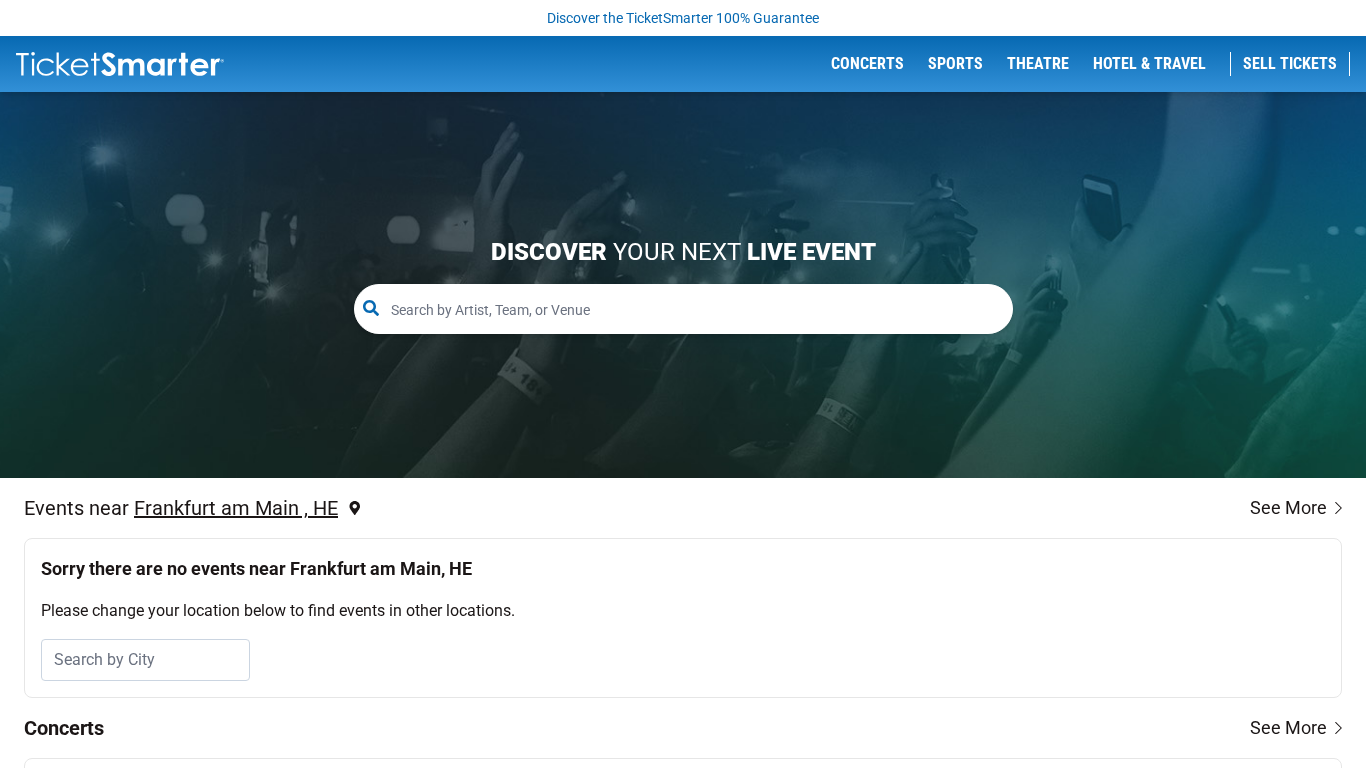Click the artist, team, or venue search bar

(683, 309)
